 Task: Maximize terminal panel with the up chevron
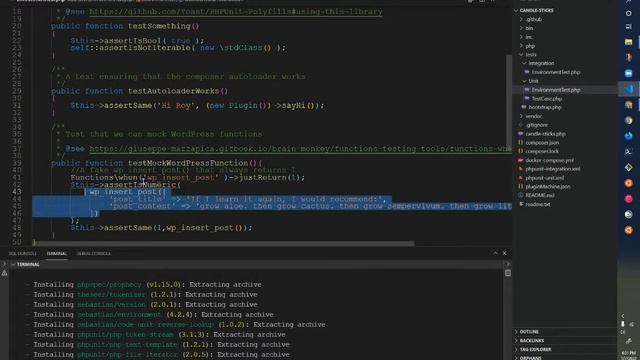[x=495, y=253]
